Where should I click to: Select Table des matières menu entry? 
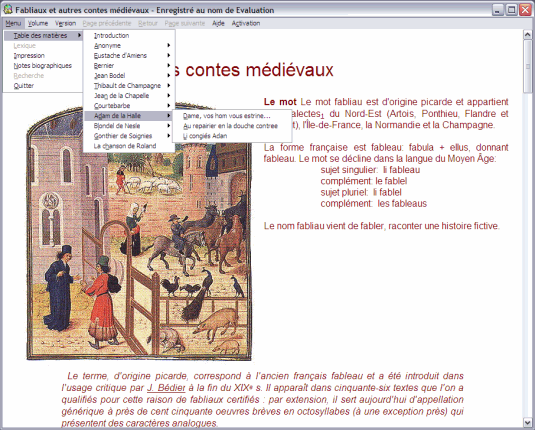point(43,35)
